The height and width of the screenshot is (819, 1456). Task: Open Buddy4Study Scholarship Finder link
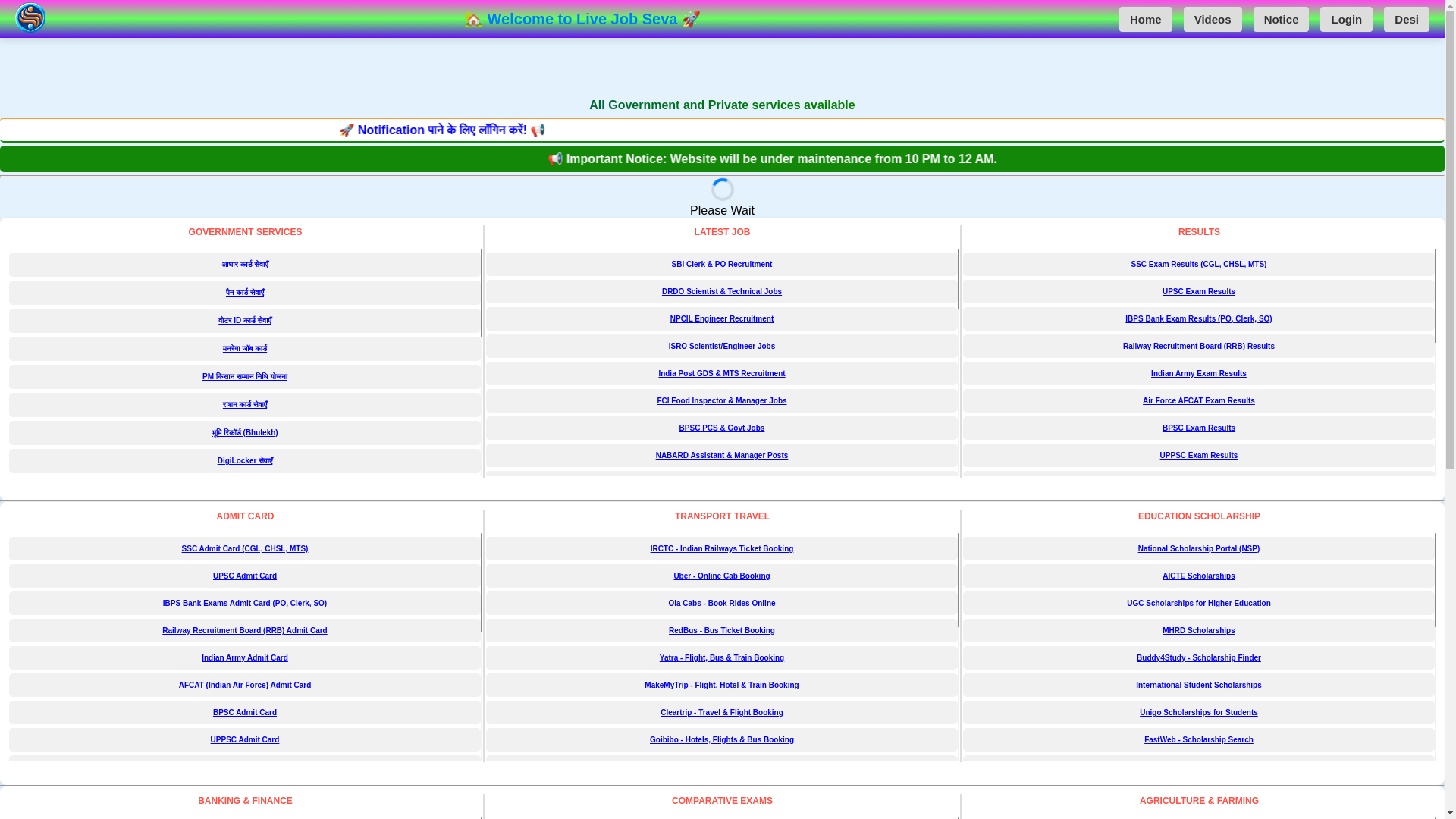(x=1198, y=658)
